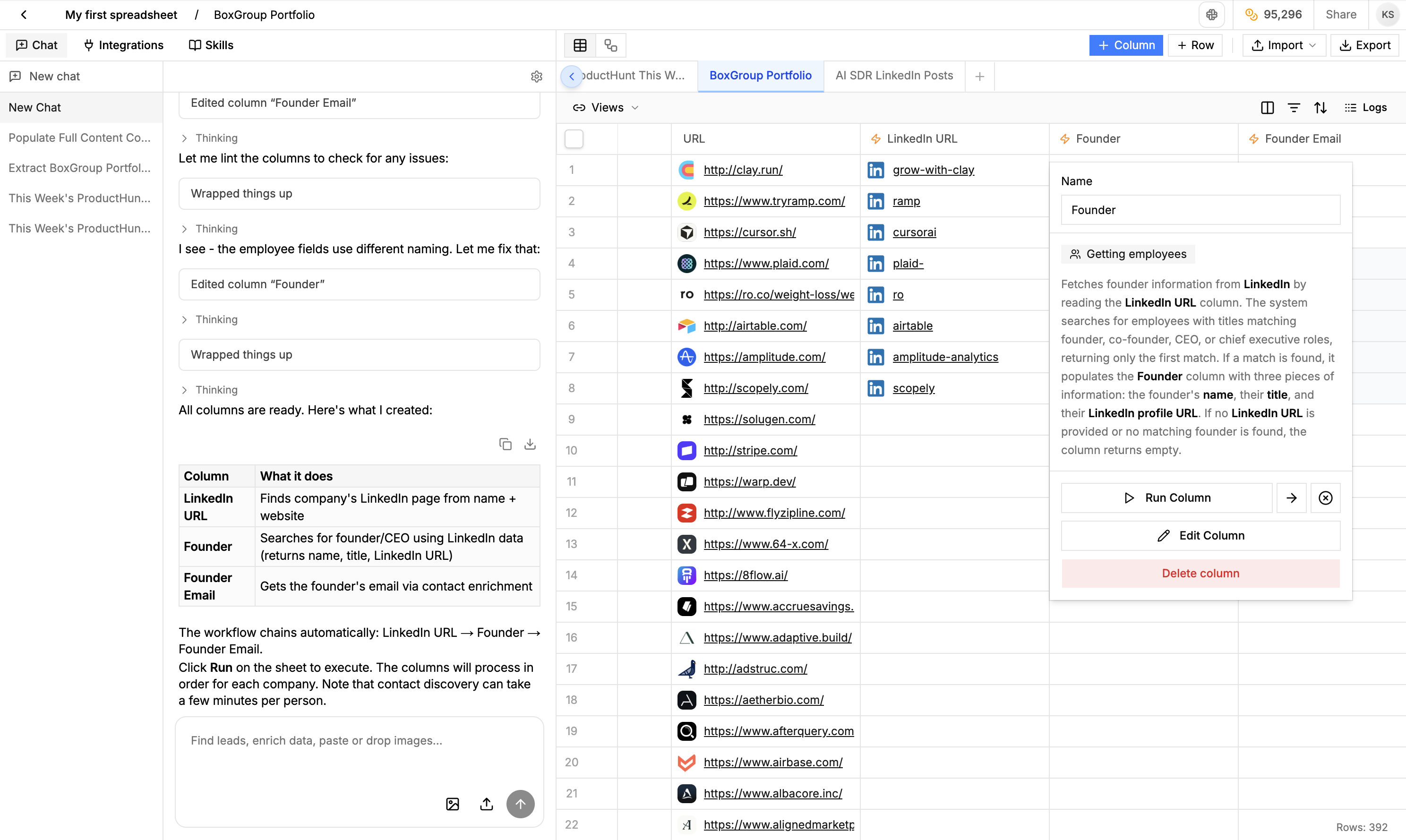Send the chat message with the arrow button
The height and width of the screenshot is (840, 1406).
pyautogui.click(x=520, y=804)
